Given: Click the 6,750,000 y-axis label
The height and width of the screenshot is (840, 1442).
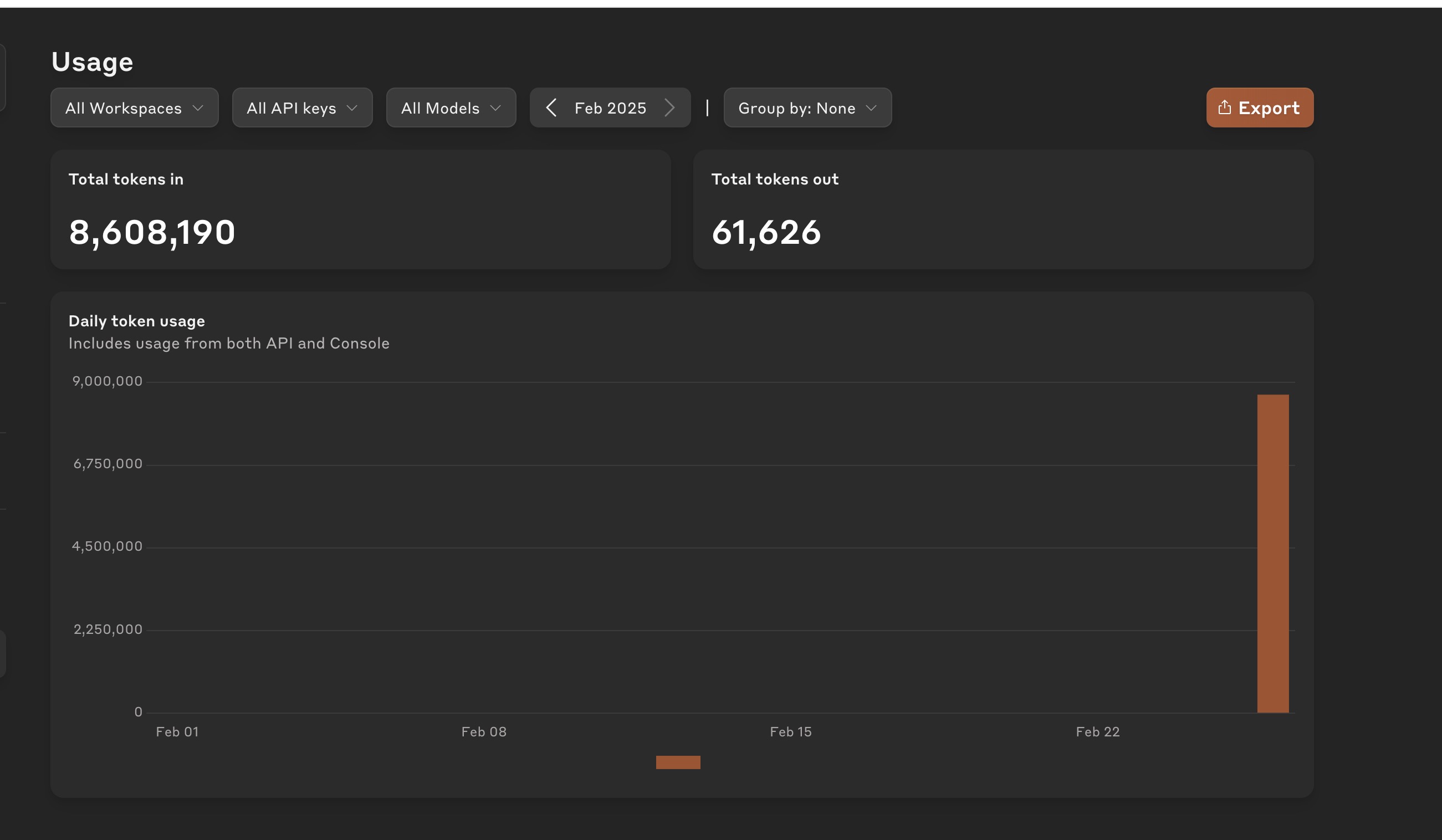Looking at the screenshot, I should tap(108, 463).
